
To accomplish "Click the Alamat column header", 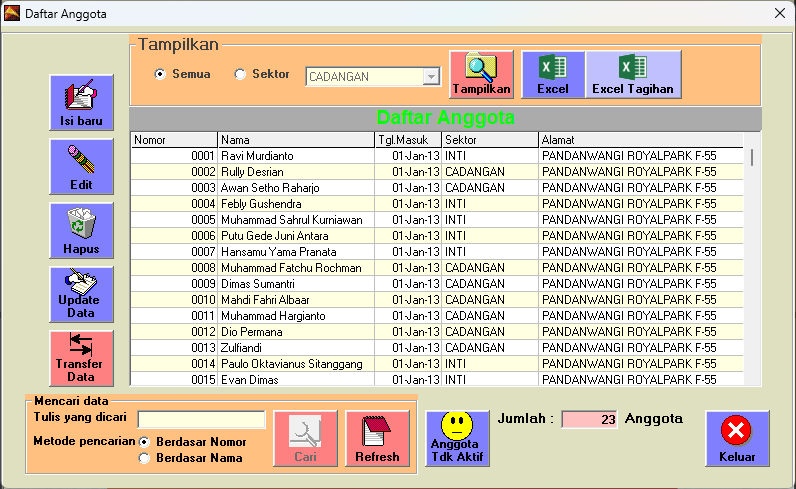I will tap(641, 140).
